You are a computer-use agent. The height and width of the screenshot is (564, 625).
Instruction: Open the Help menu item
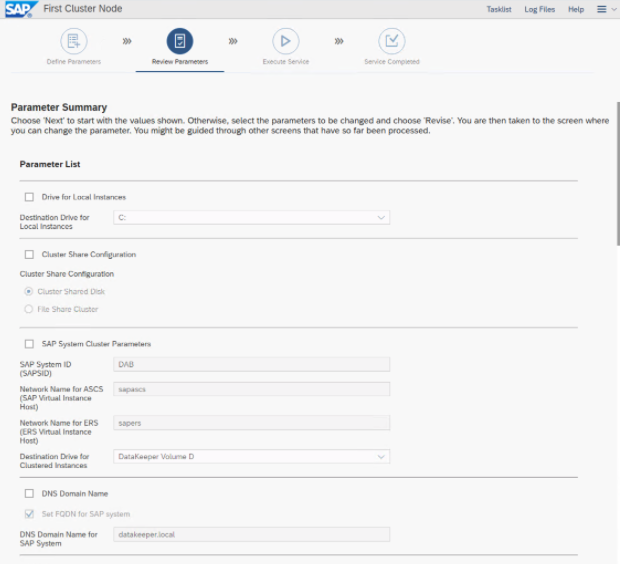click(x=576, y=9)
